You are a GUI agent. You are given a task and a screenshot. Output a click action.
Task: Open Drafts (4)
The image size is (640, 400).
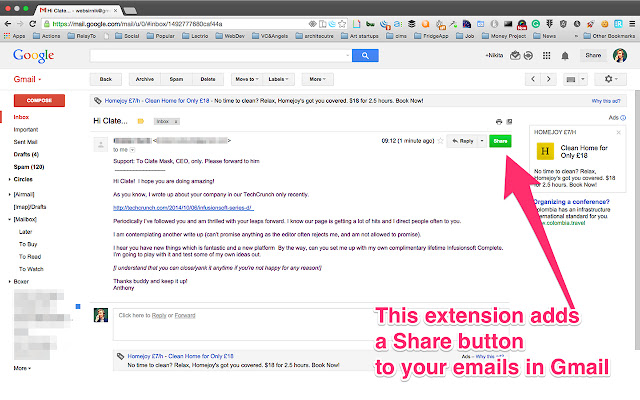26,154
